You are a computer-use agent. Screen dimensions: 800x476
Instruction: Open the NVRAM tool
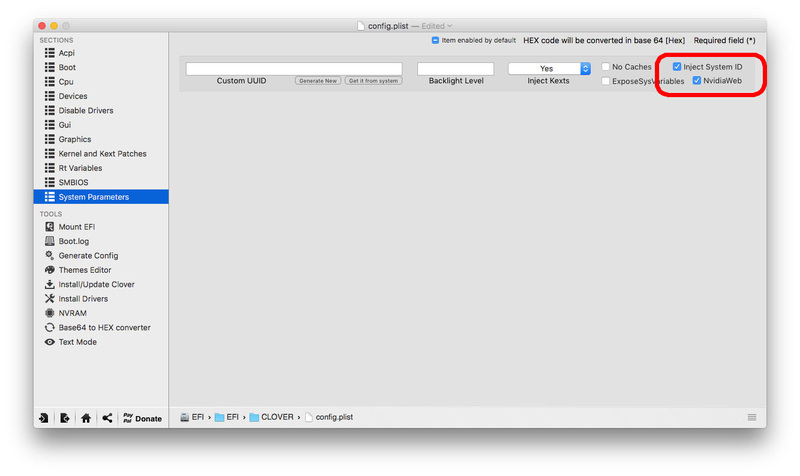(72, 313)
